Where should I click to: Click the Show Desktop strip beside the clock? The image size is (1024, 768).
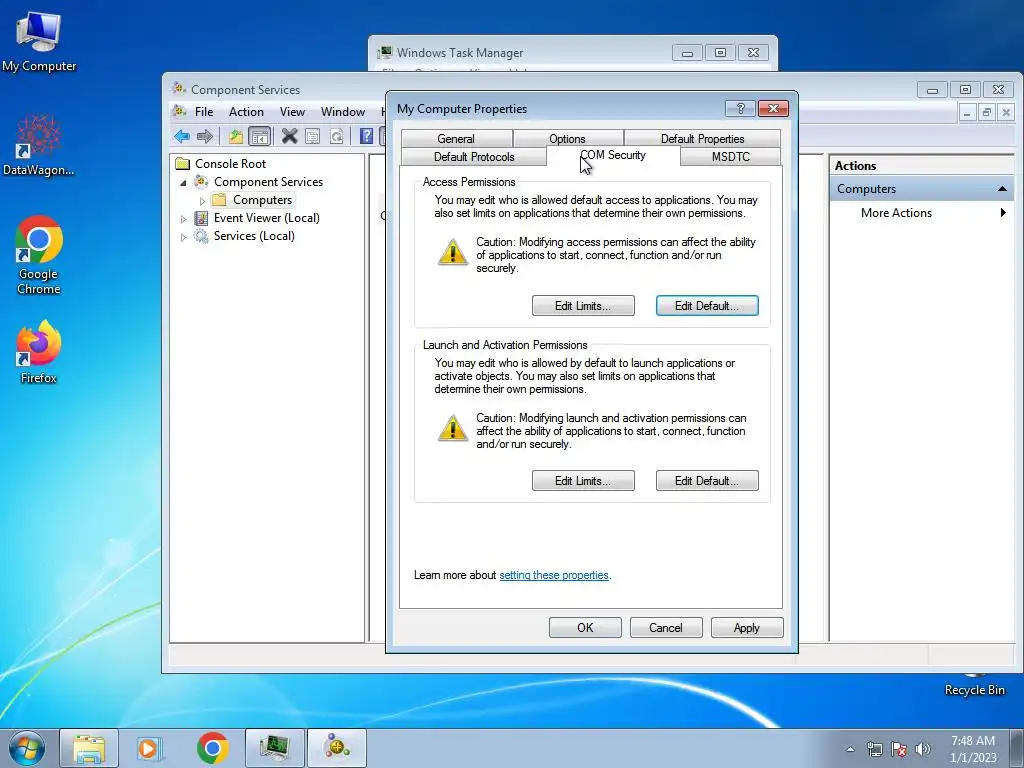click(1016, 748)
